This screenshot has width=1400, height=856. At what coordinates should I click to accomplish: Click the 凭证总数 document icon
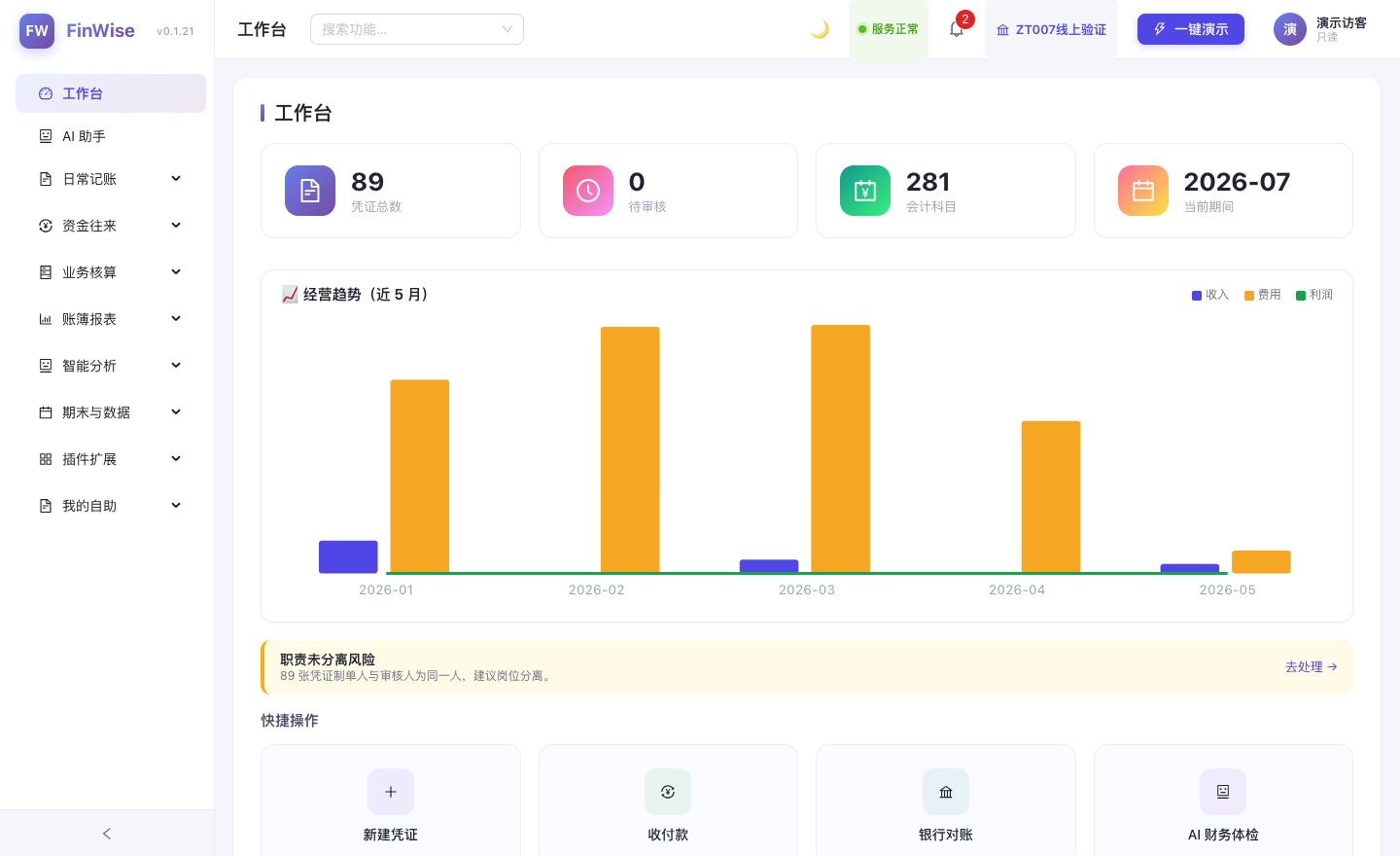point(310,191)
